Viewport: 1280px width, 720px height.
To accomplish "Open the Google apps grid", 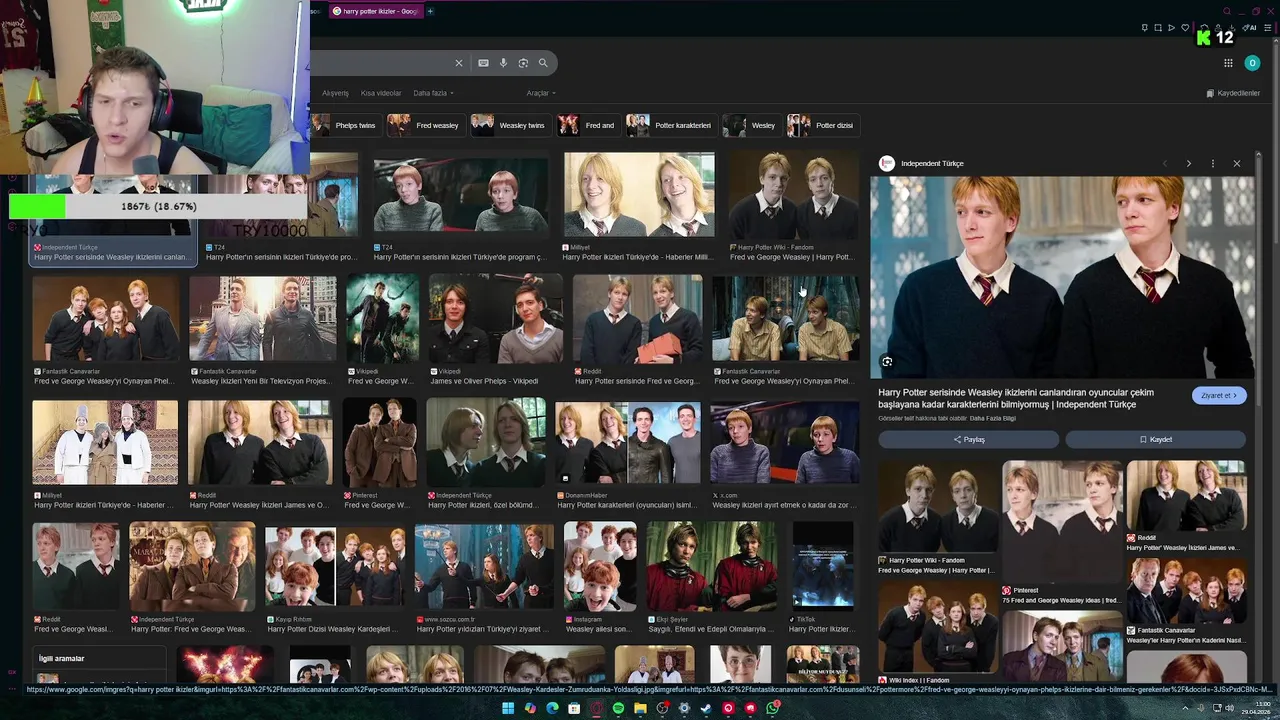I will point(1228,63).
